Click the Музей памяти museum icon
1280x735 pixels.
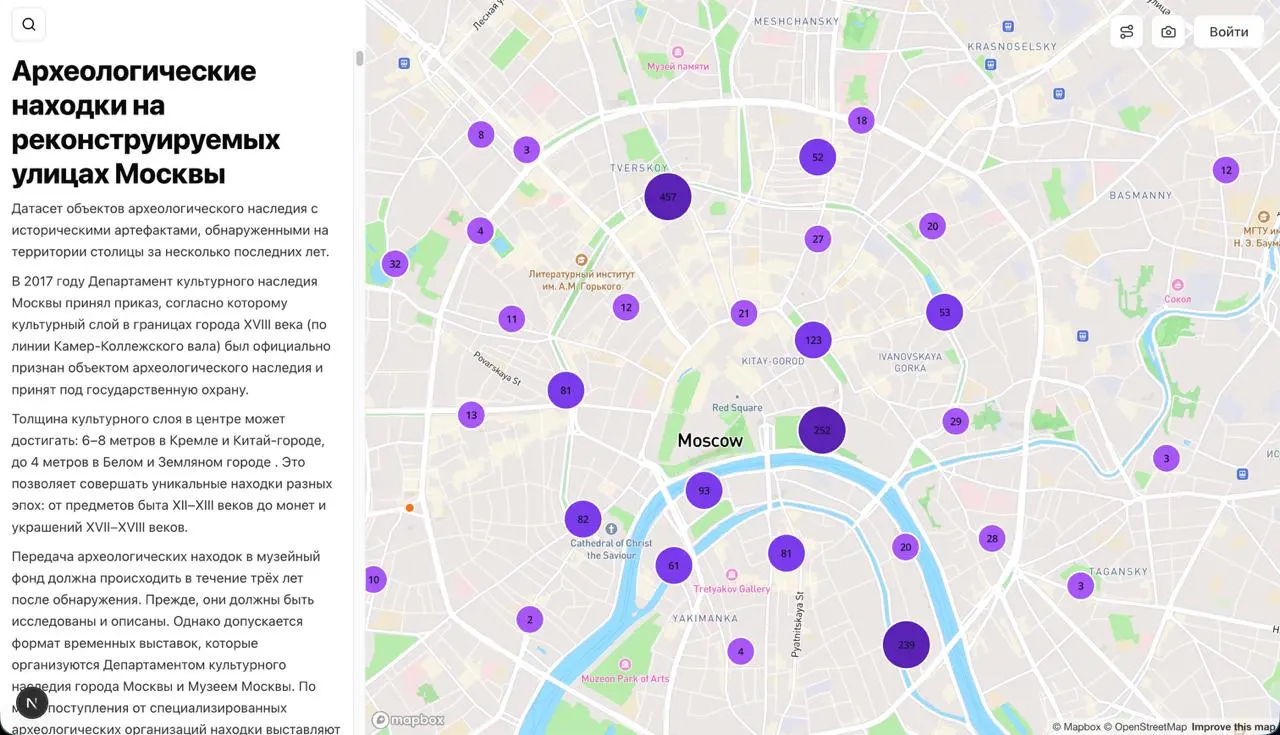(x=677, y=52)
